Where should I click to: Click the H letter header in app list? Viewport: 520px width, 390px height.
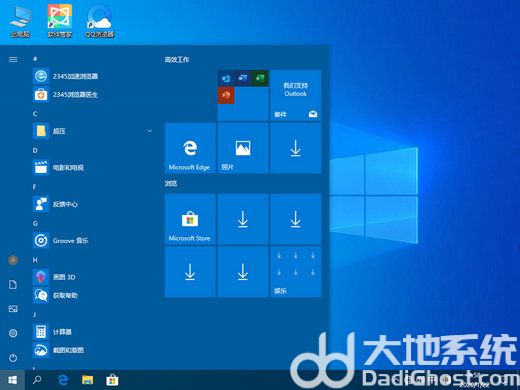click(35, 260)
